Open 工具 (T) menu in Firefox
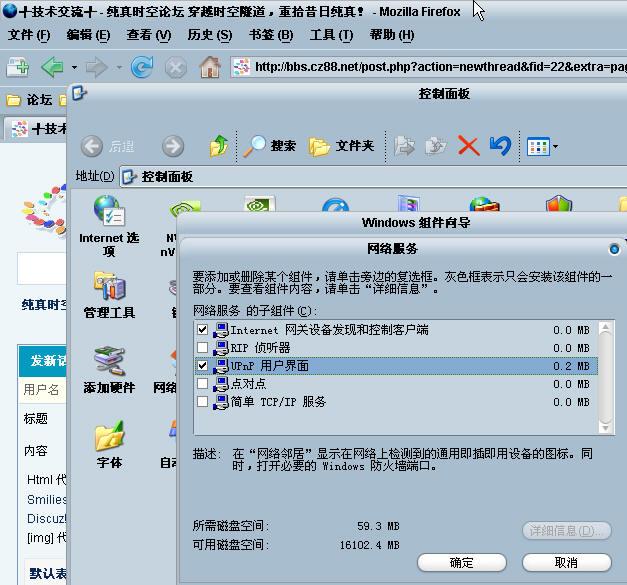The image size is (627, 585). pos(331,35)
